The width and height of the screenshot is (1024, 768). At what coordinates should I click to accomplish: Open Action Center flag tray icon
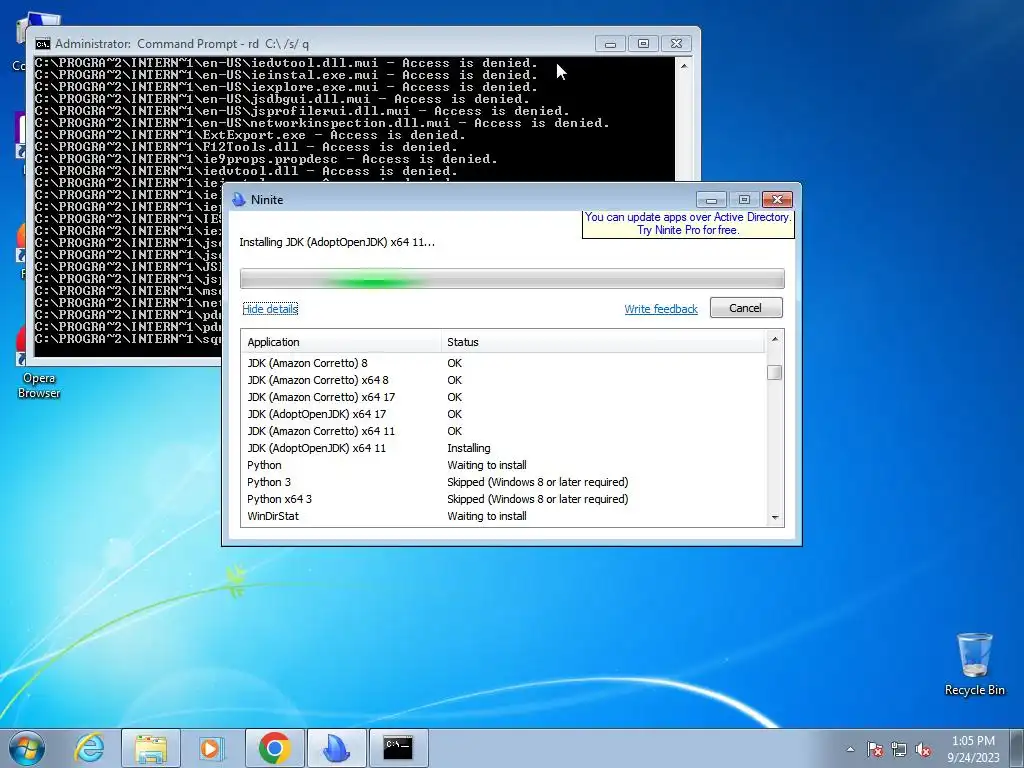tap(875, 749)
